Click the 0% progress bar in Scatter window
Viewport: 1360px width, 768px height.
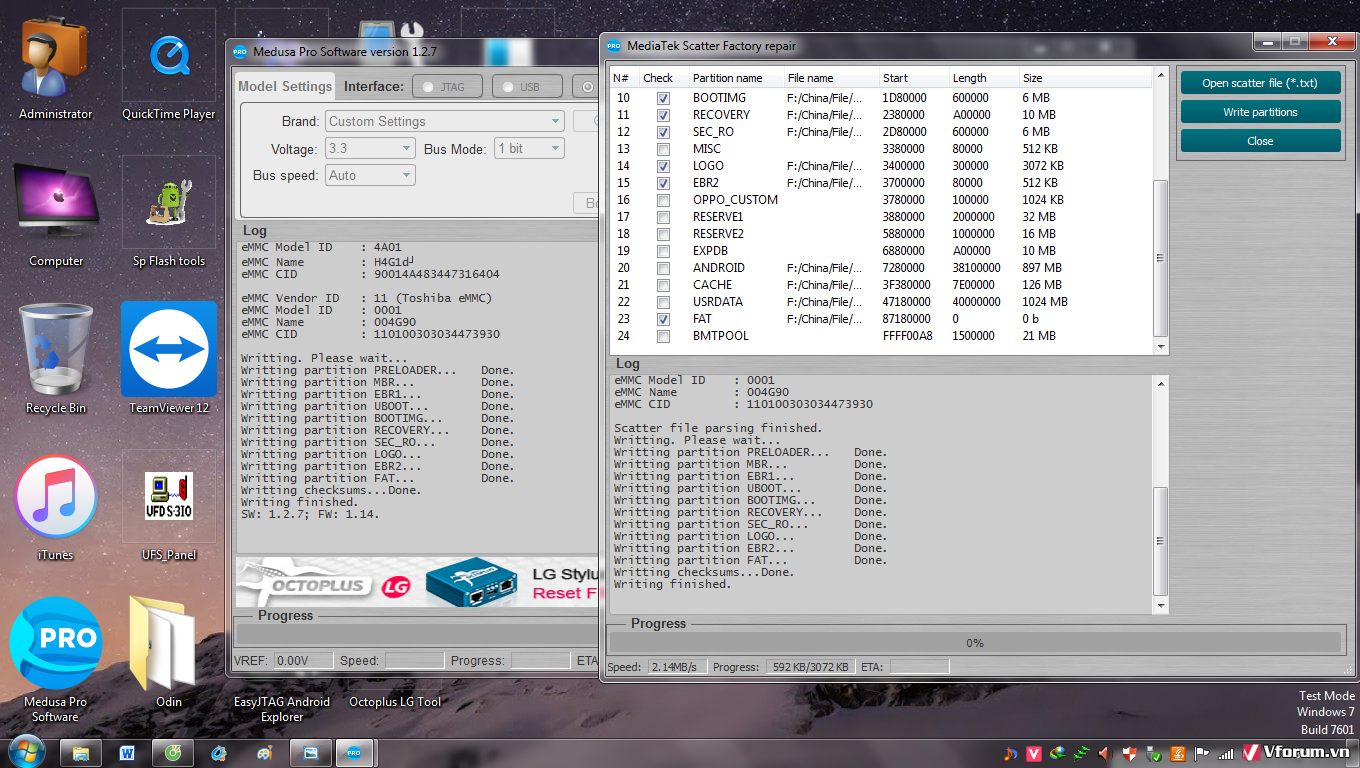point(975,643)
